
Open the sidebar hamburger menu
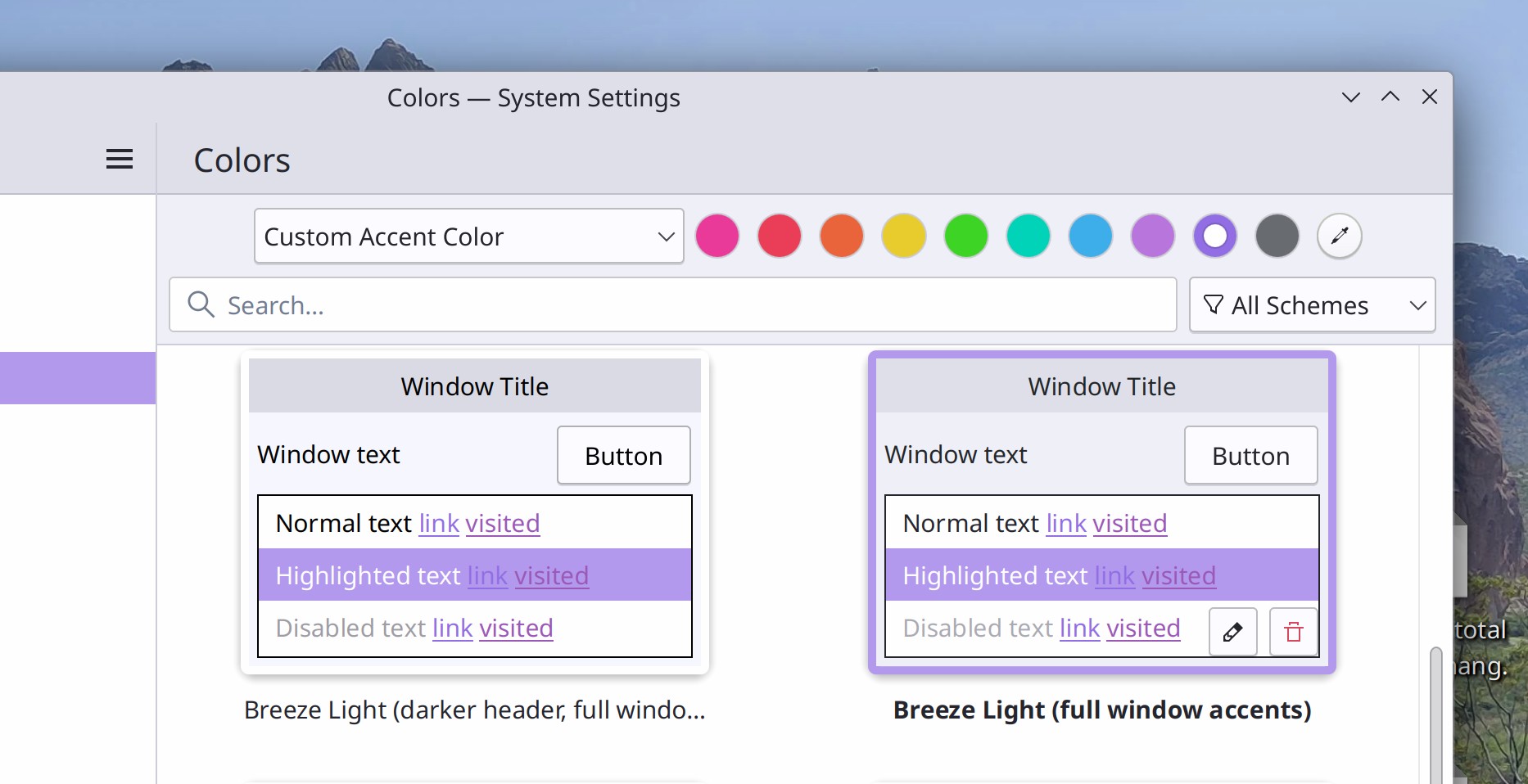[x=120, y=158]
